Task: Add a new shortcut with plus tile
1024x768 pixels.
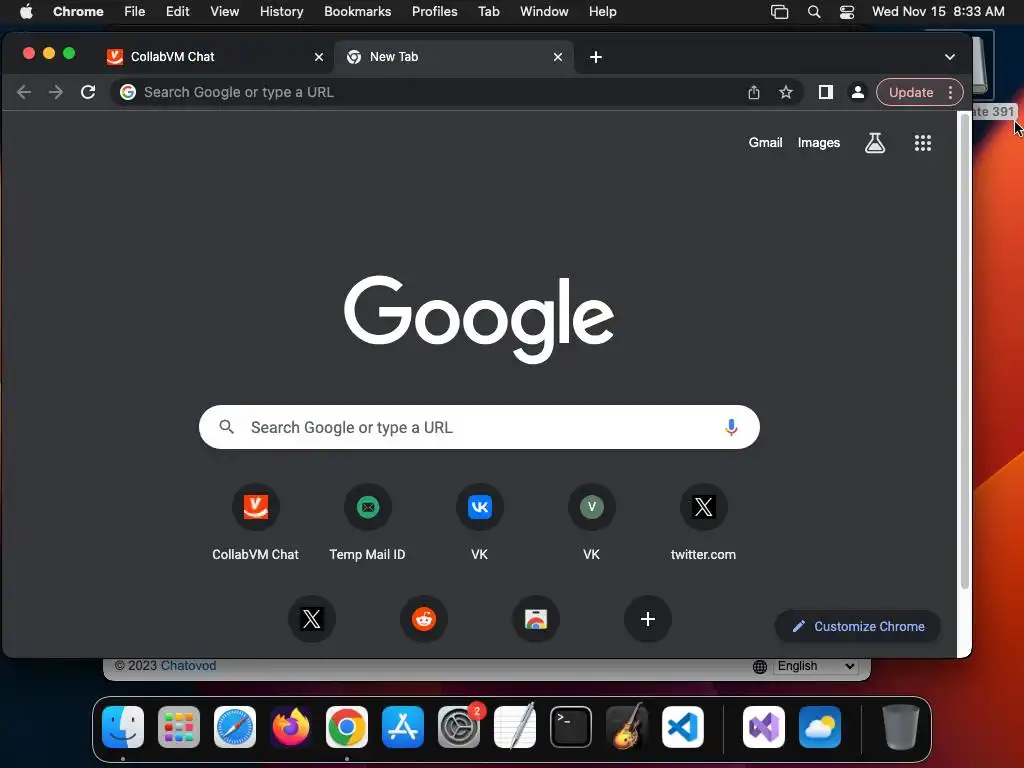Action: coord(648,618)
